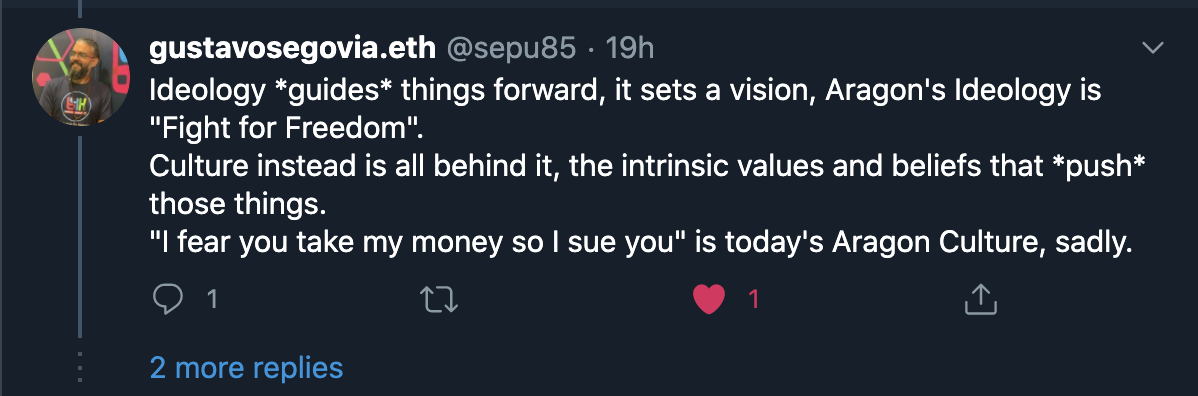Open the gustavosegovia.eth display name
1198x396 pixels.
pos(293,49)
